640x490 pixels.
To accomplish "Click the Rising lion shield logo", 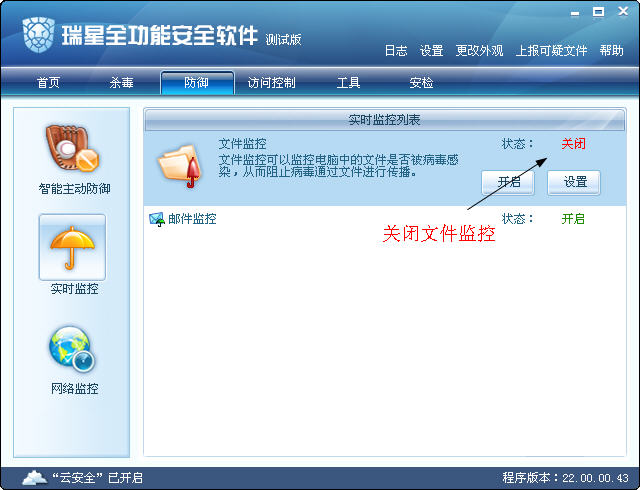I will click(x=39, y=34).
